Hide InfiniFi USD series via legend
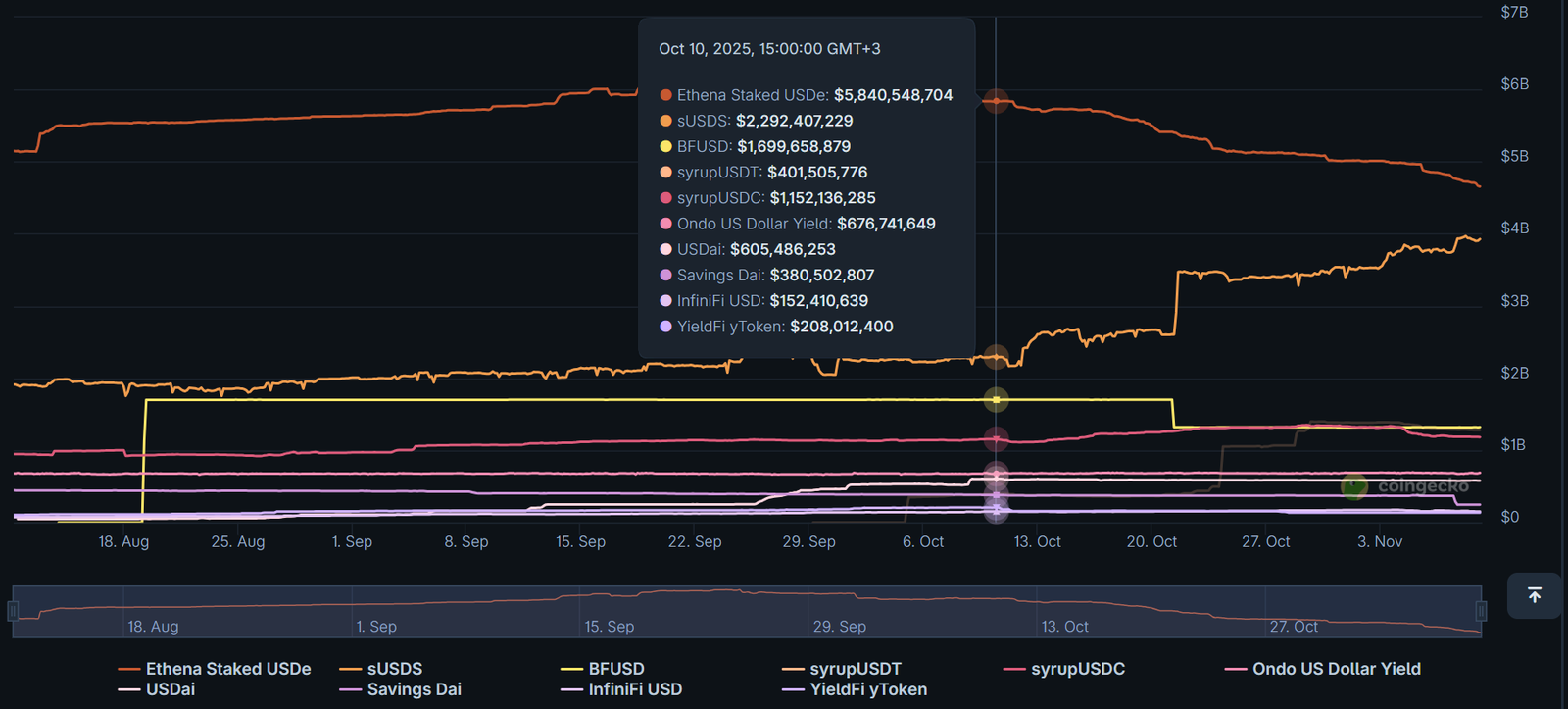Image resolution: width=1568 pixels, height=709 pixels. pos(621,689)
